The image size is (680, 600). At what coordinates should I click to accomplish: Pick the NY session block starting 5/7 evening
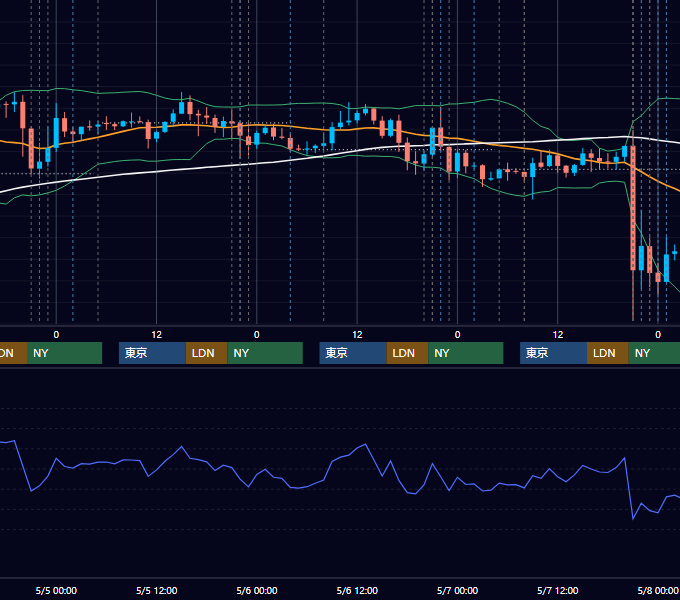(654, 353)
